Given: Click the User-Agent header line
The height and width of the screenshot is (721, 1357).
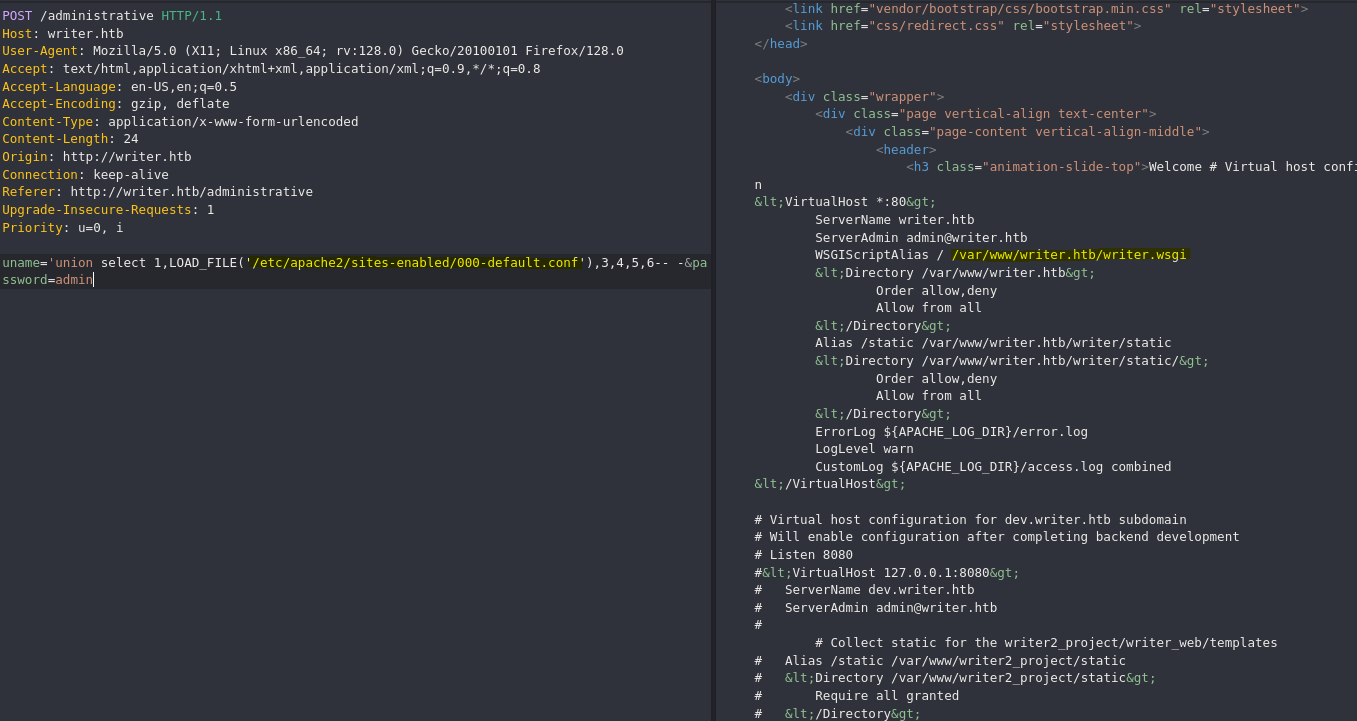Looking at the screenshot, I should [313, 51].
